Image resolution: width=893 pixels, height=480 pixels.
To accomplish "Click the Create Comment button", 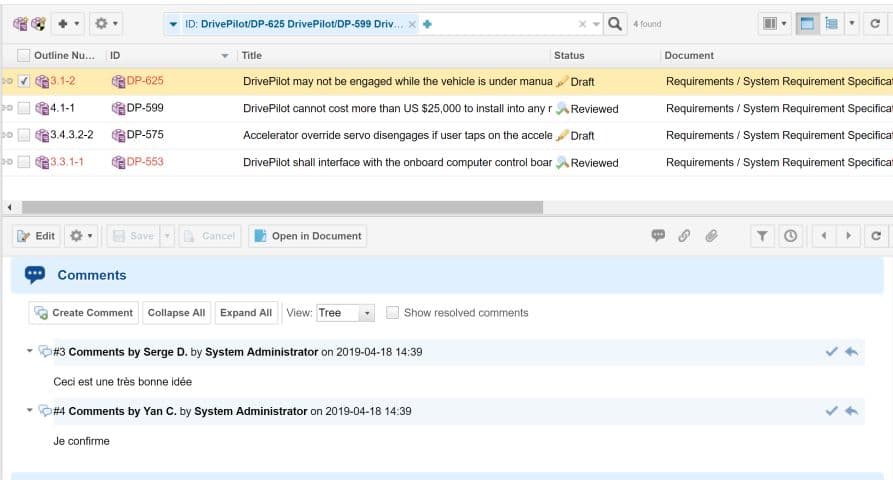I will pyautogui.click(x=83, y=313).
